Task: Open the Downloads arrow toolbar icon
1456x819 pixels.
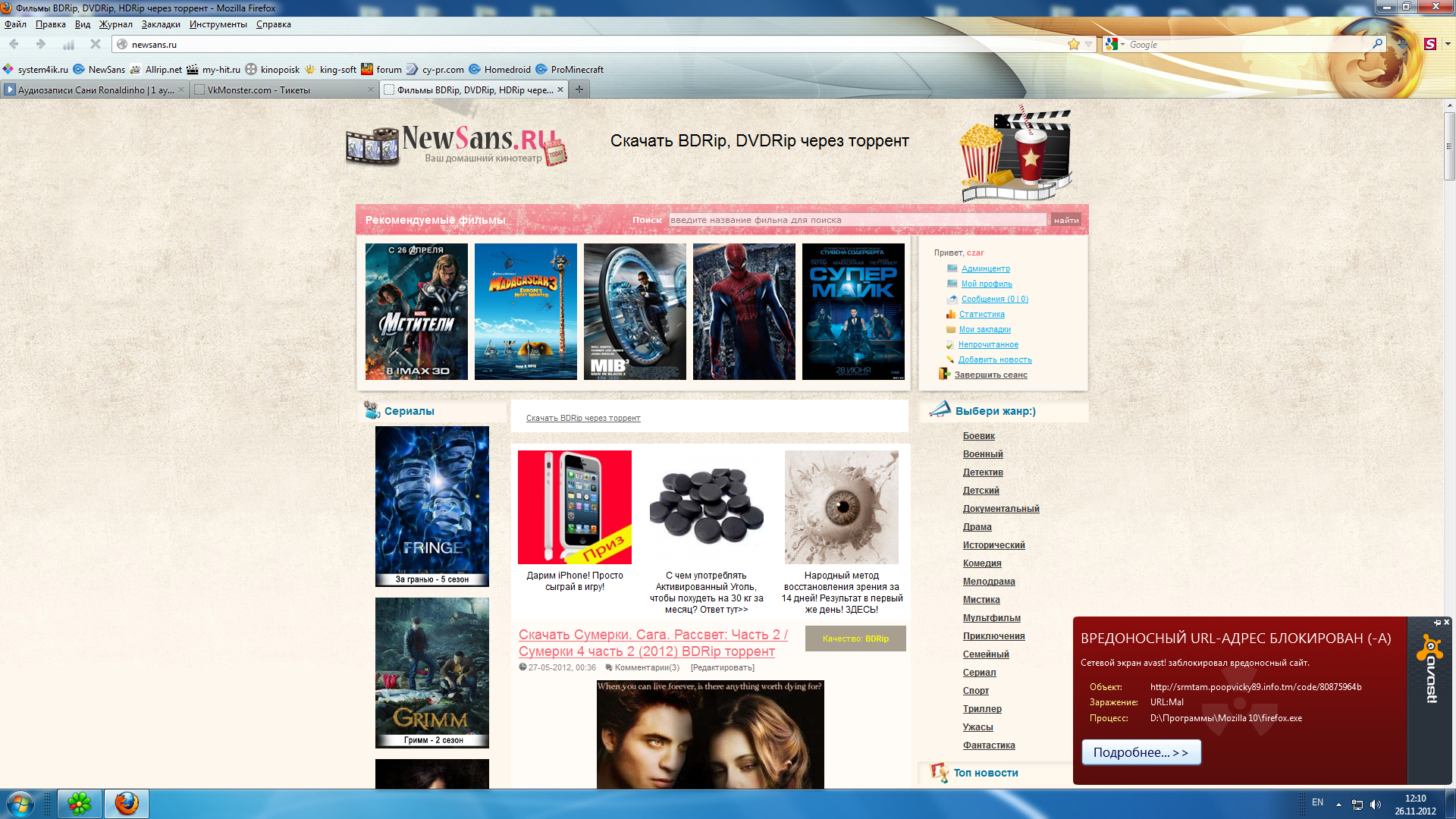Action: (1402, 44)
